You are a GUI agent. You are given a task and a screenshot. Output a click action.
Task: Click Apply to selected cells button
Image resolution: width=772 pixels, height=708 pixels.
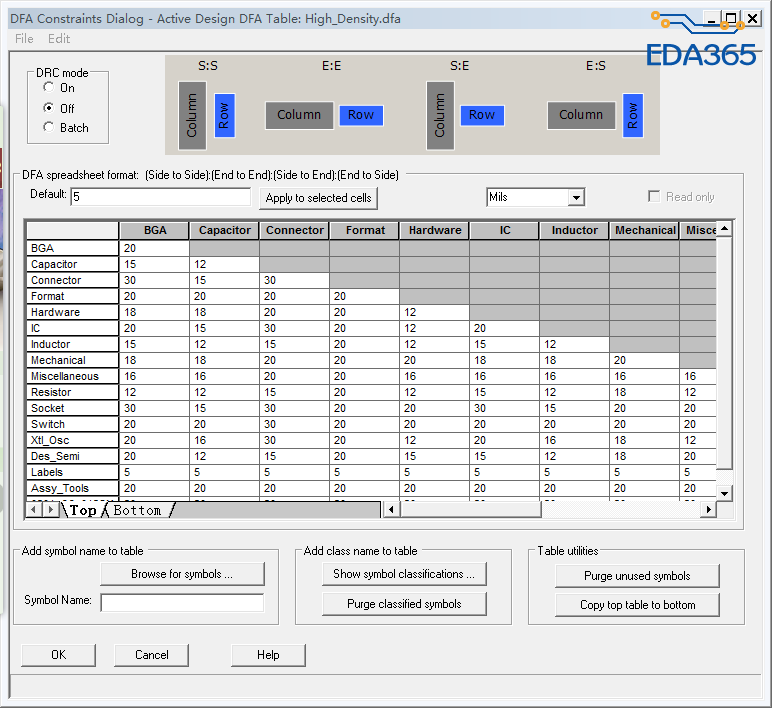point(318,198)
